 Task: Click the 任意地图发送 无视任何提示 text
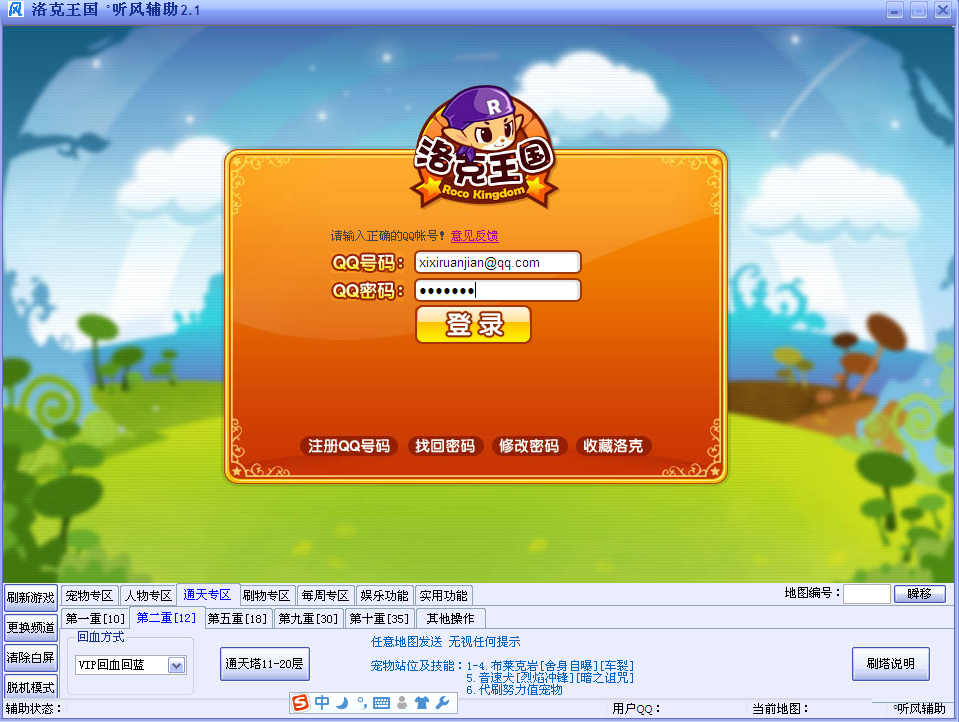coord(445,641)
